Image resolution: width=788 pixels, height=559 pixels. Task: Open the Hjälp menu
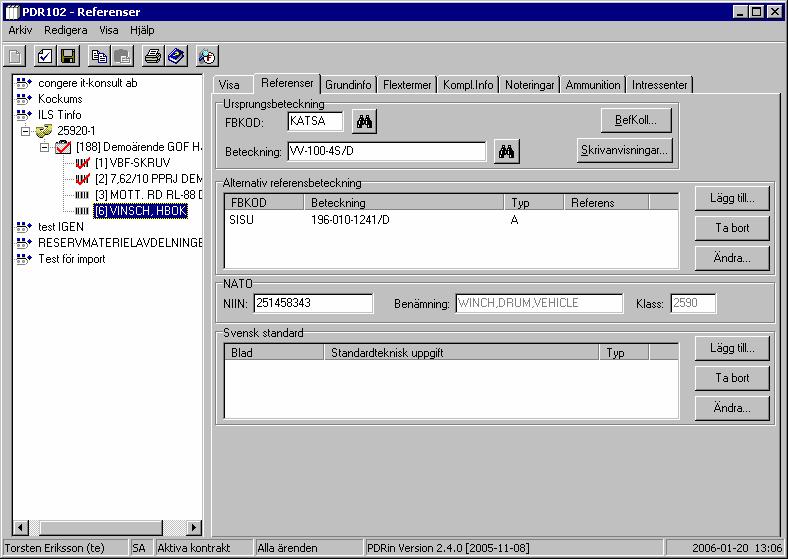(142, 30)
